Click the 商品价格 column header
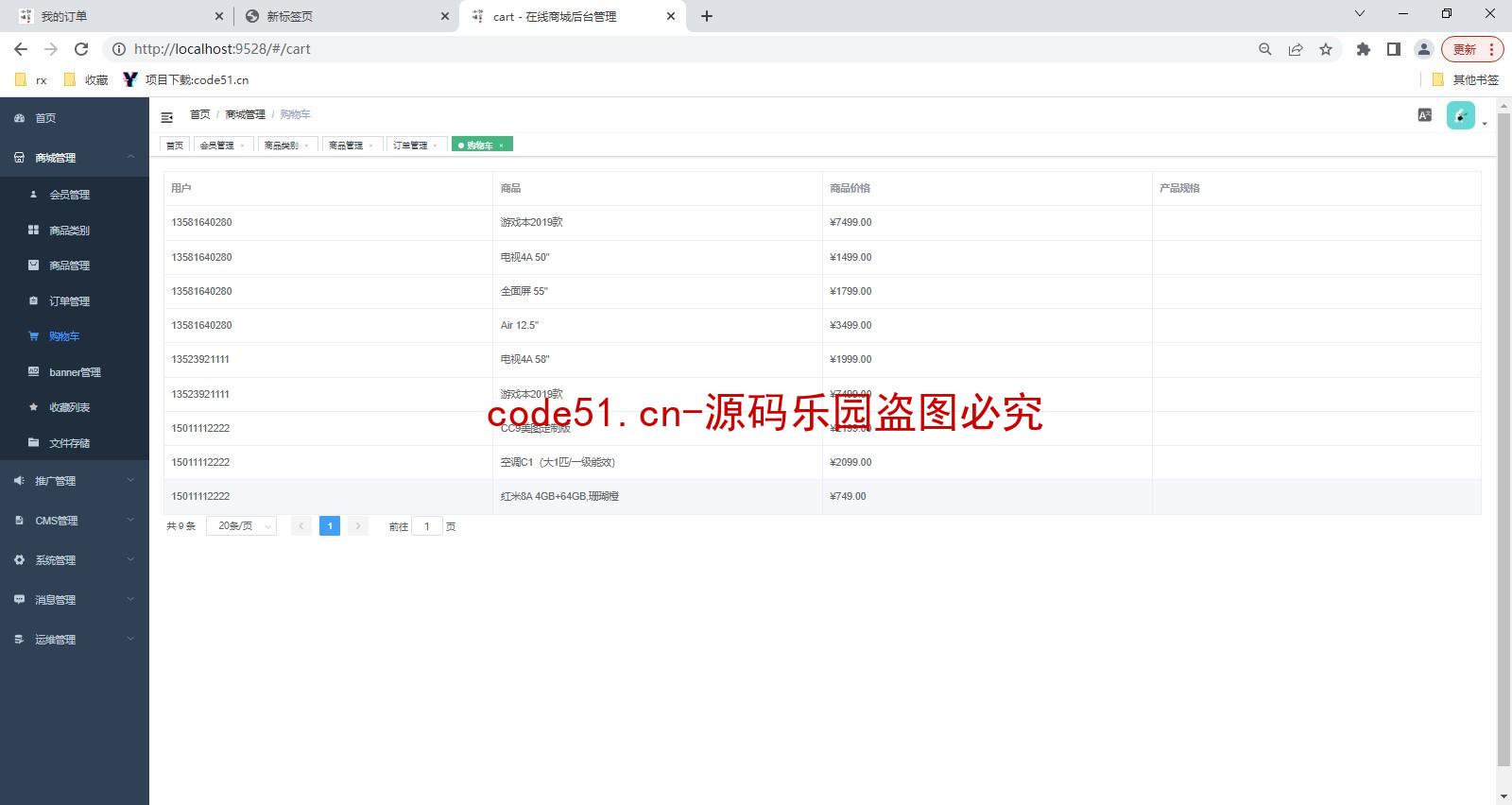This screenshot has height=805, width=1512. click(x=988, y=188)
